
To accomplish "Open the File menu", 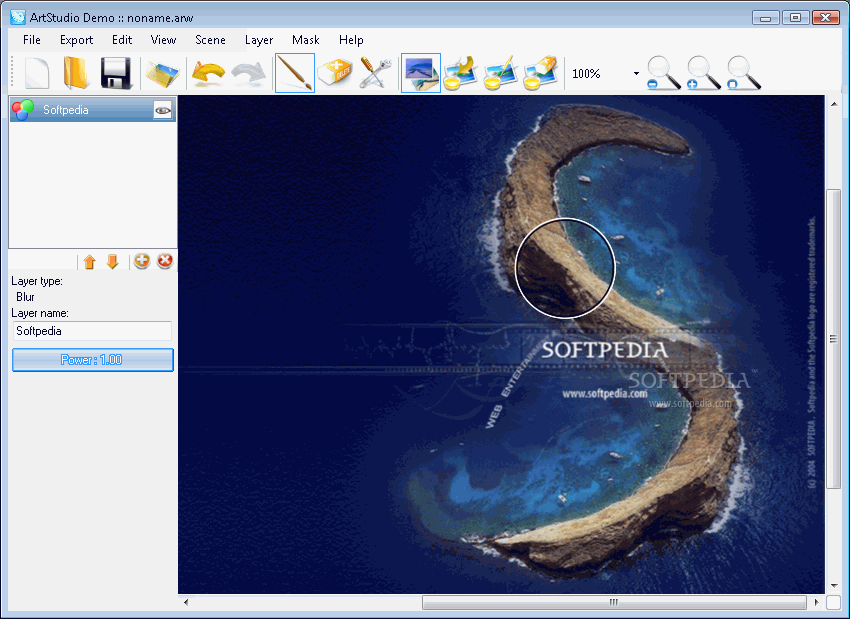I will (31, 40).
